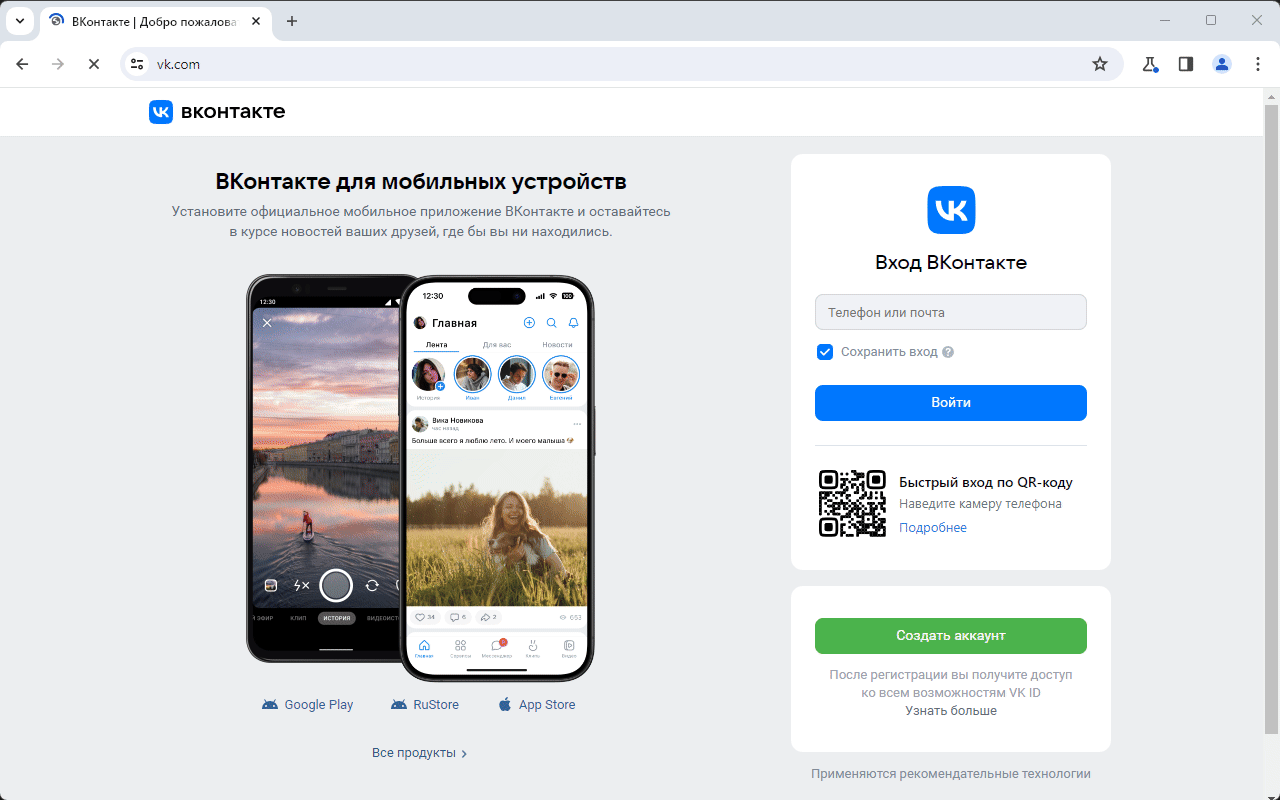Open the Google Play download link
Viewport: 1280px width, 800px height.
click(308, 705)
